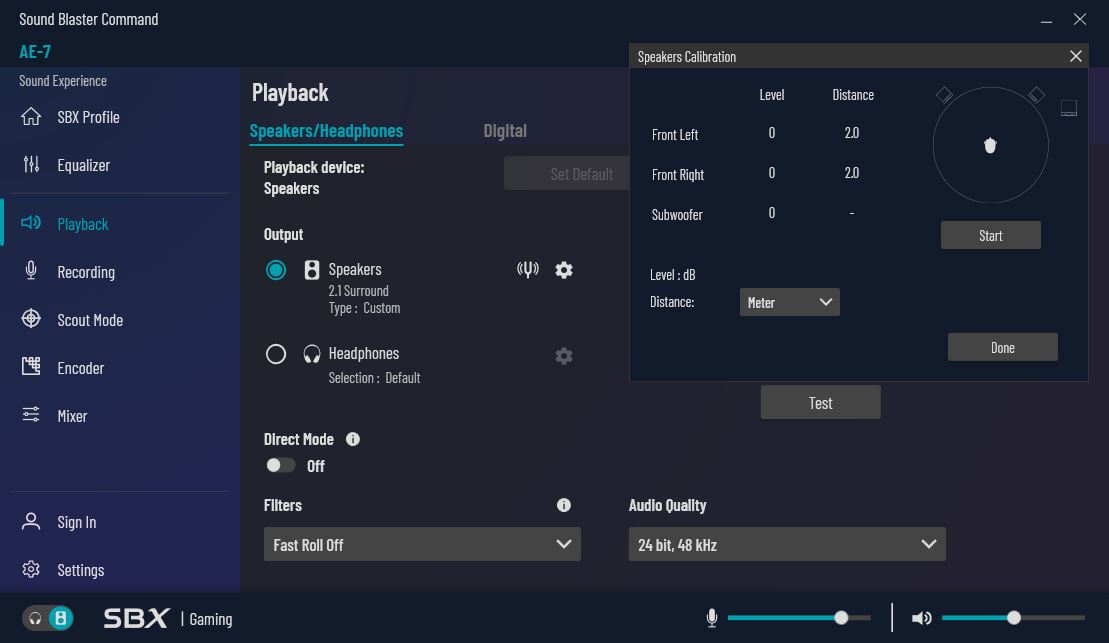Open the Mixer section in sidebar

[x=72, y=416]
